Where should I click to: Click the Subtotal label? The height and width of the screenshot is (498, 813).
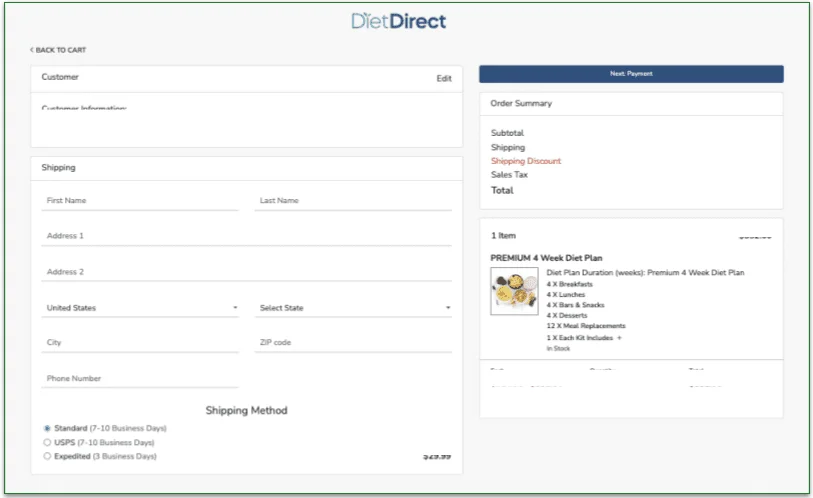tap(507, 133)
